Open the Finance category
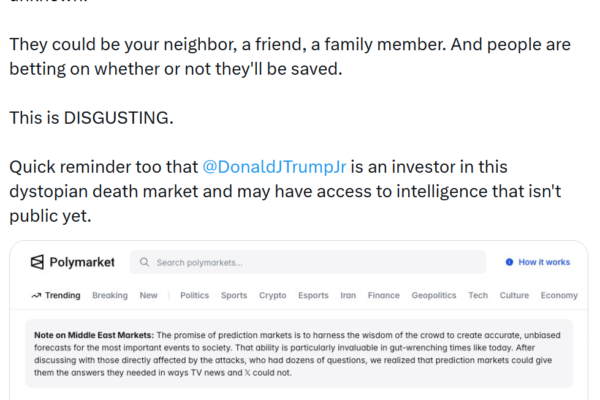Viewport: 600px width, 400px height. coord(384,296)
